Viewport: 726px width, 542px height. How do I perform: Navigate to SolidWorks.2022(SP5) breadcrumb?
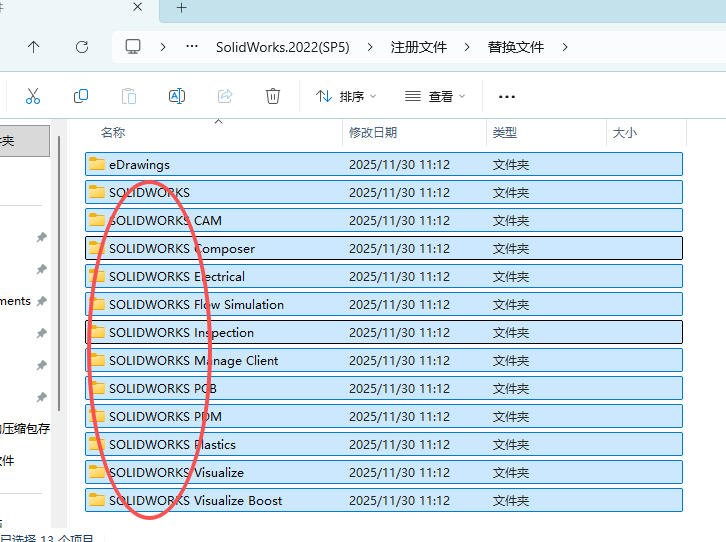pos(282,47)
